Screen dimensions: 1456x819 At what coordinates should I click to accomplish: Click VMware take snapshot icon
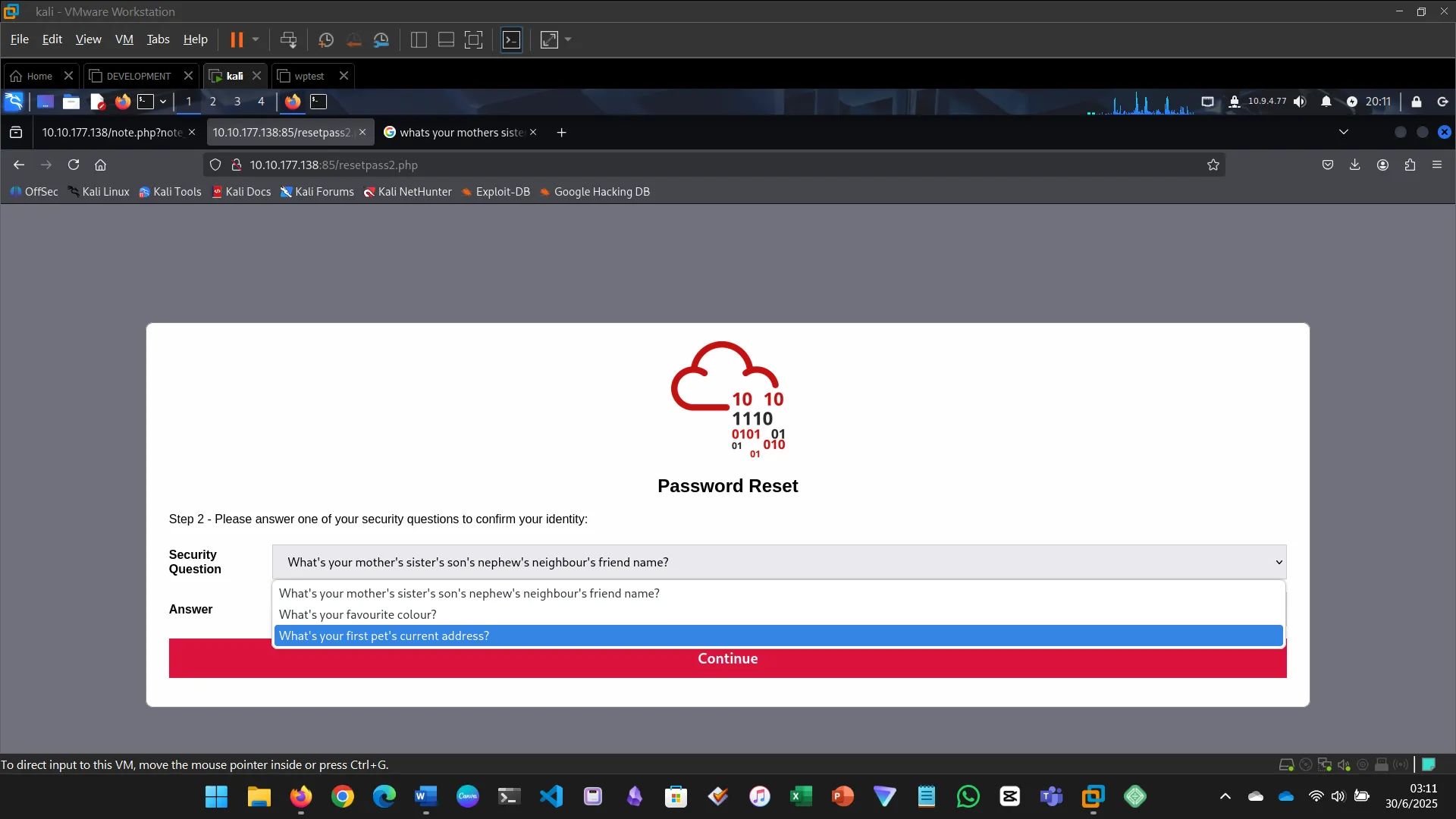pos(325,39)
